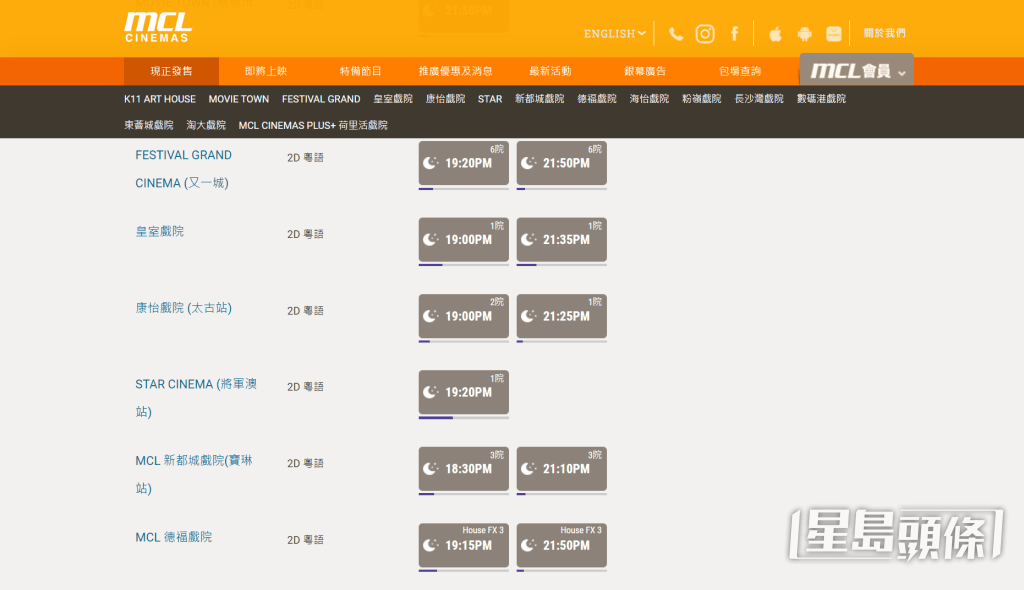Select the 特備節目 tab

click(x=360, y=71)
